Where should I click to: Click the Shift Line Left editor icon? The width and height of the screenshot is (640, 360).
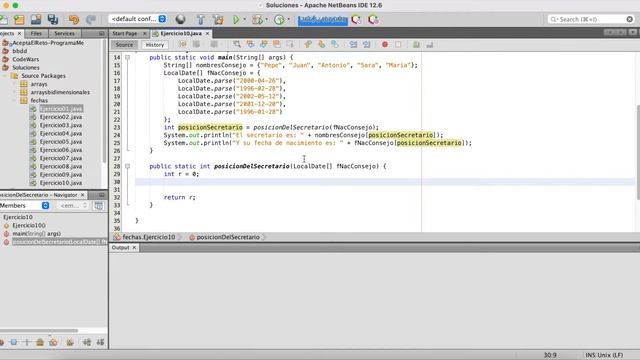click(353, 44)
